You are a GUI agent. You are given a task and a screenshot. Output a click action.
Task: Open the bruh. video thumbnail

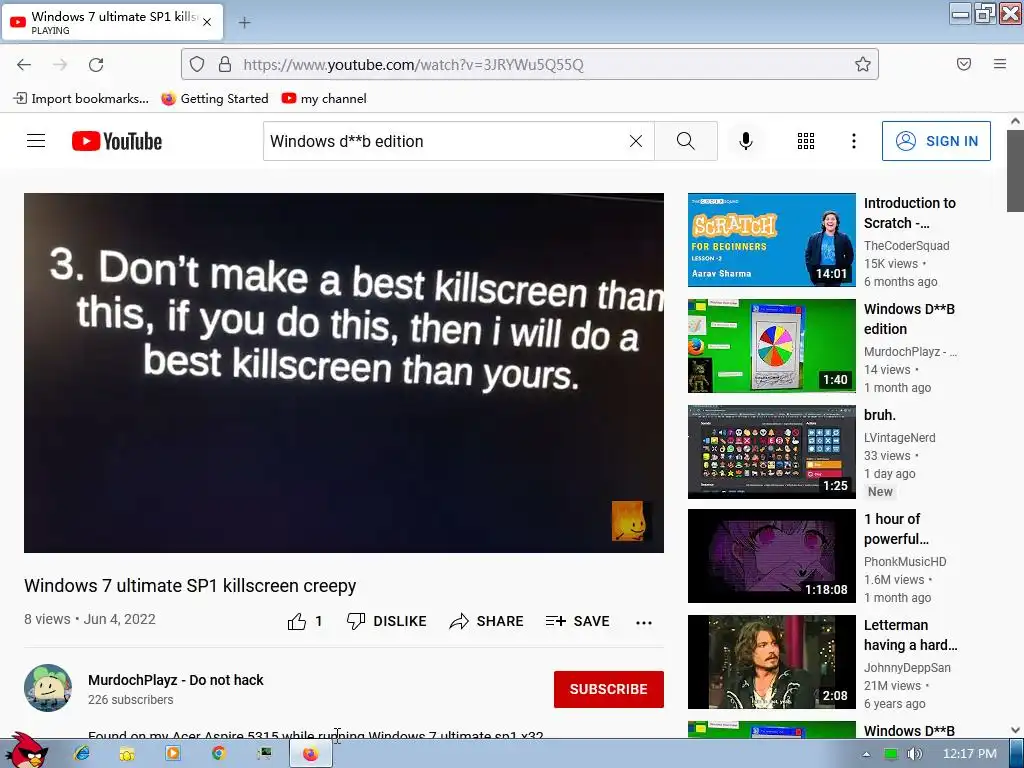click(771, 452)
